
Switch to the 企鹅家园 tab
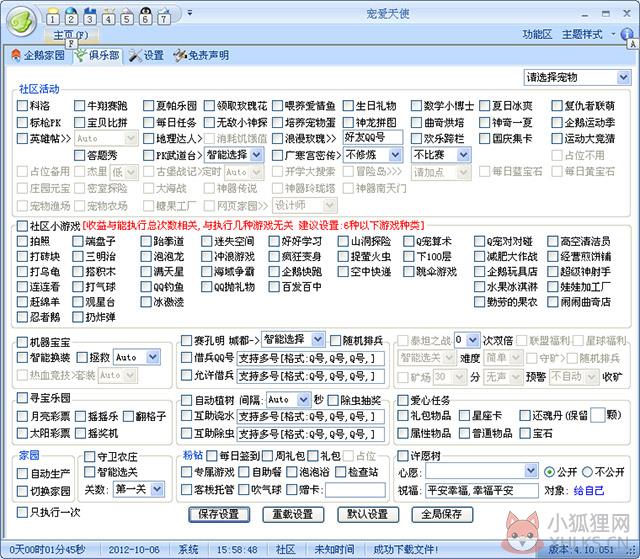(38, 55)
